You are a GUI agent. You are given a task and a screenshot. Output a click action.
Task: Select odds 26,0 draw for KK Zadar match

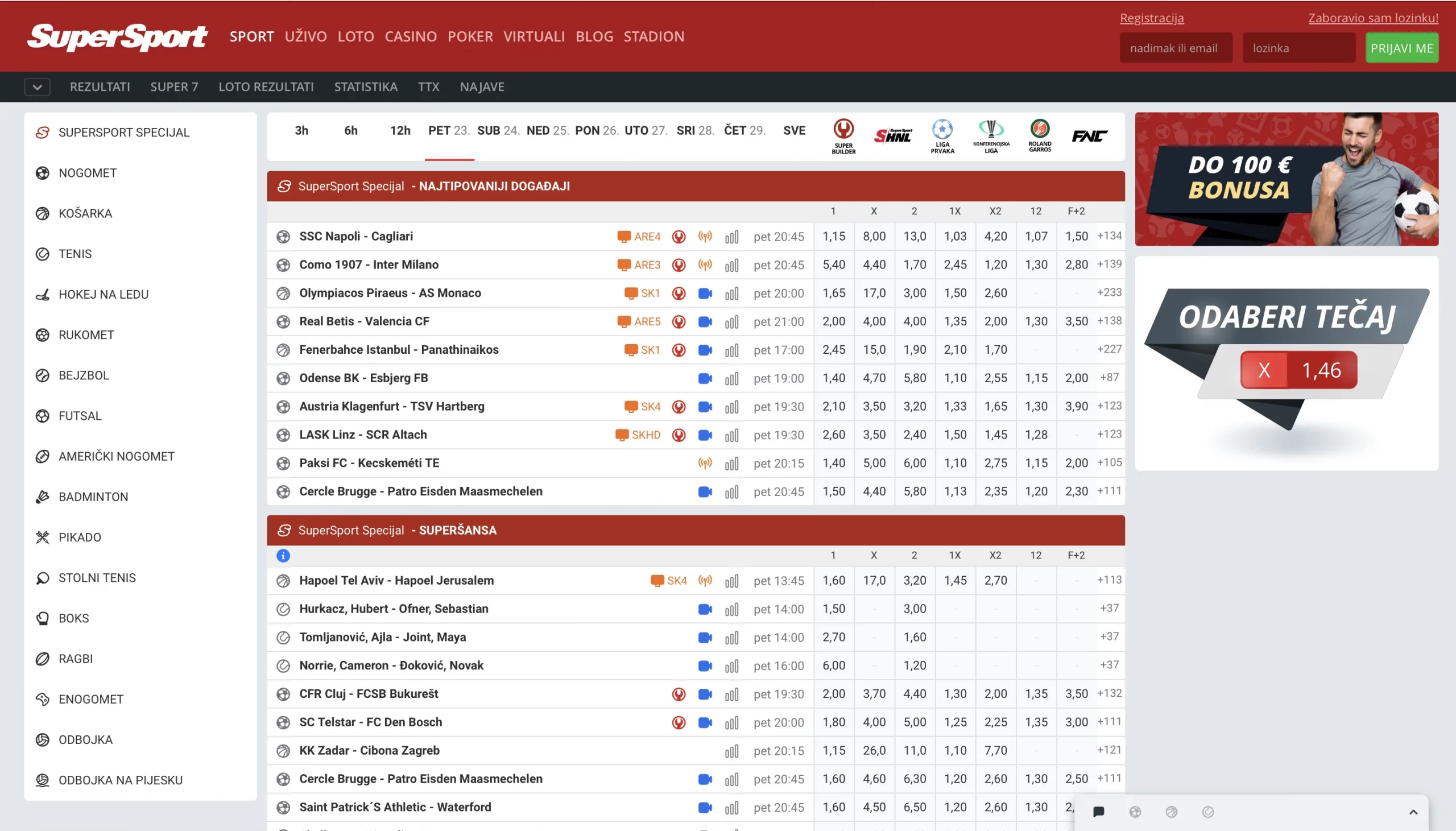[874, 751]
